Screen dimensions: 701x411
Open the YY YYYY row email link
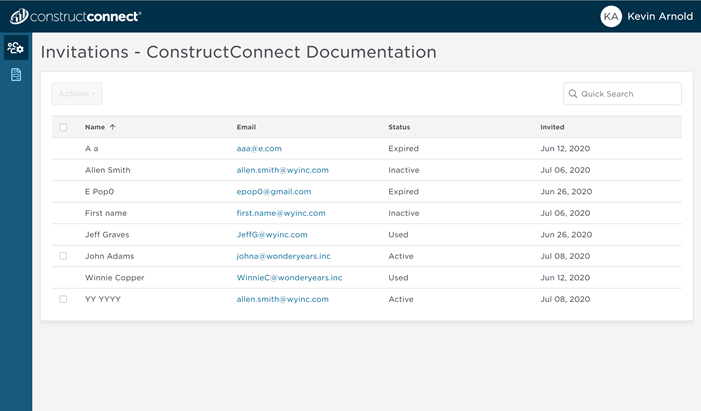click(283, 299)
